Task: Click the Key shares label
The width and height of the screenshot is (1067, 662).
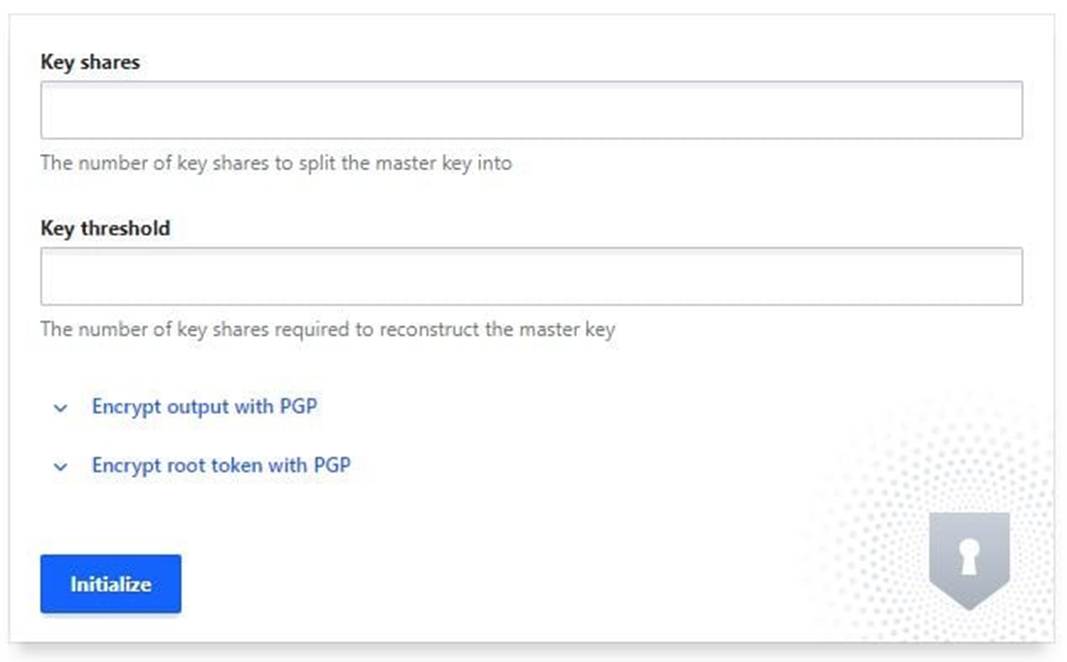Action: click(x=90, y=62)
